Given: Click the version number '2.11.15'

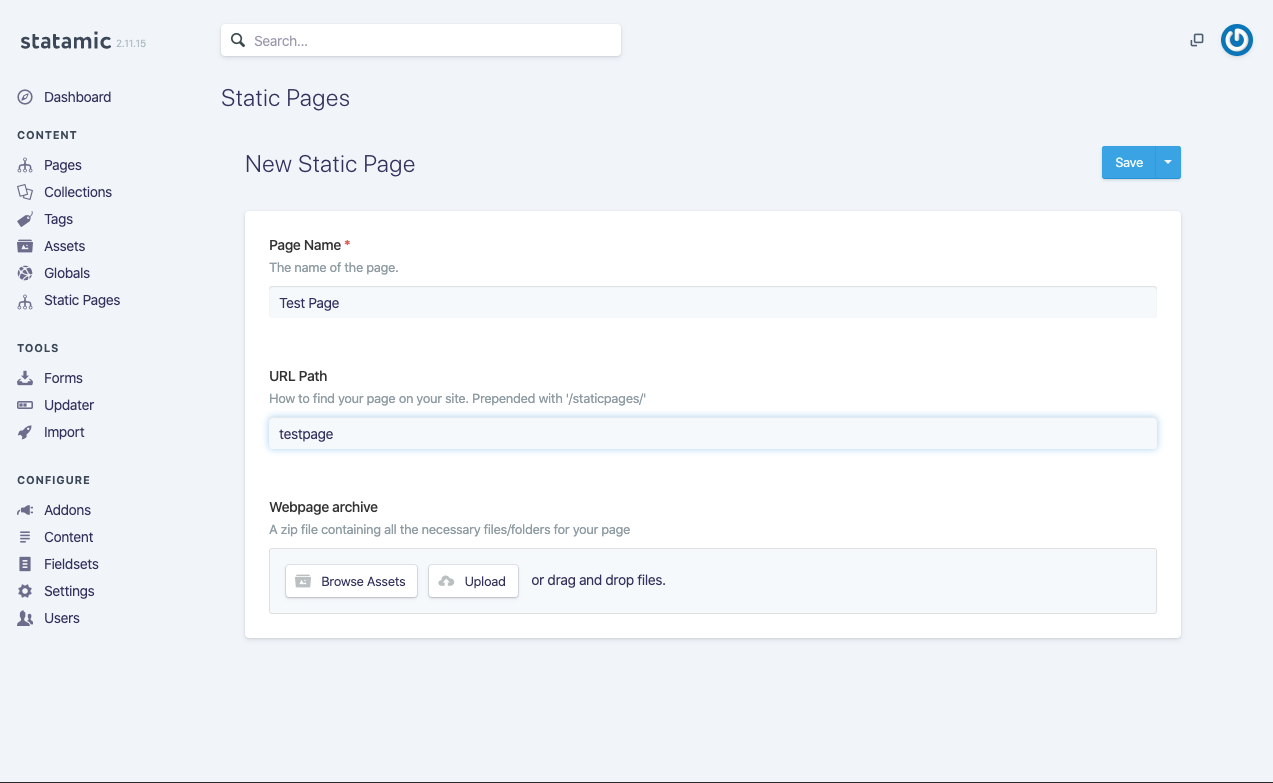Looking at the screenshot, I should click(131, 44).
